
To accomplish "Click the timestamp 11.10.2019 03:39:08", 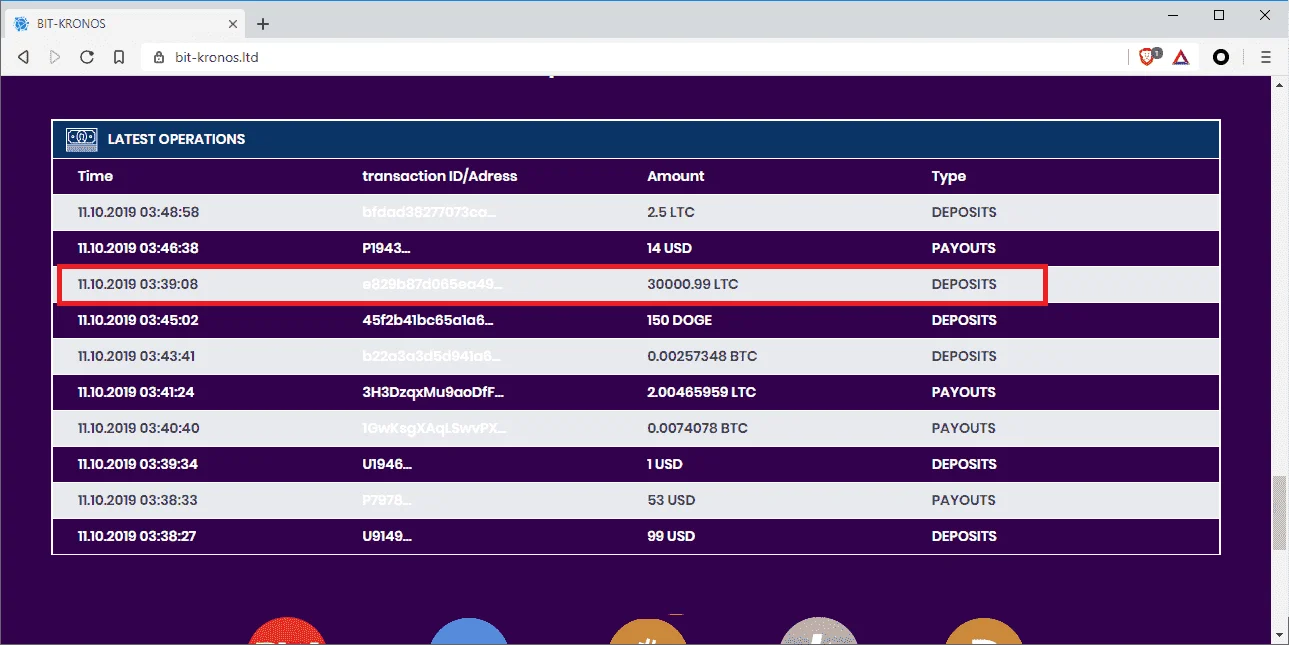I will pyautogui.click(x=138, y=284).
